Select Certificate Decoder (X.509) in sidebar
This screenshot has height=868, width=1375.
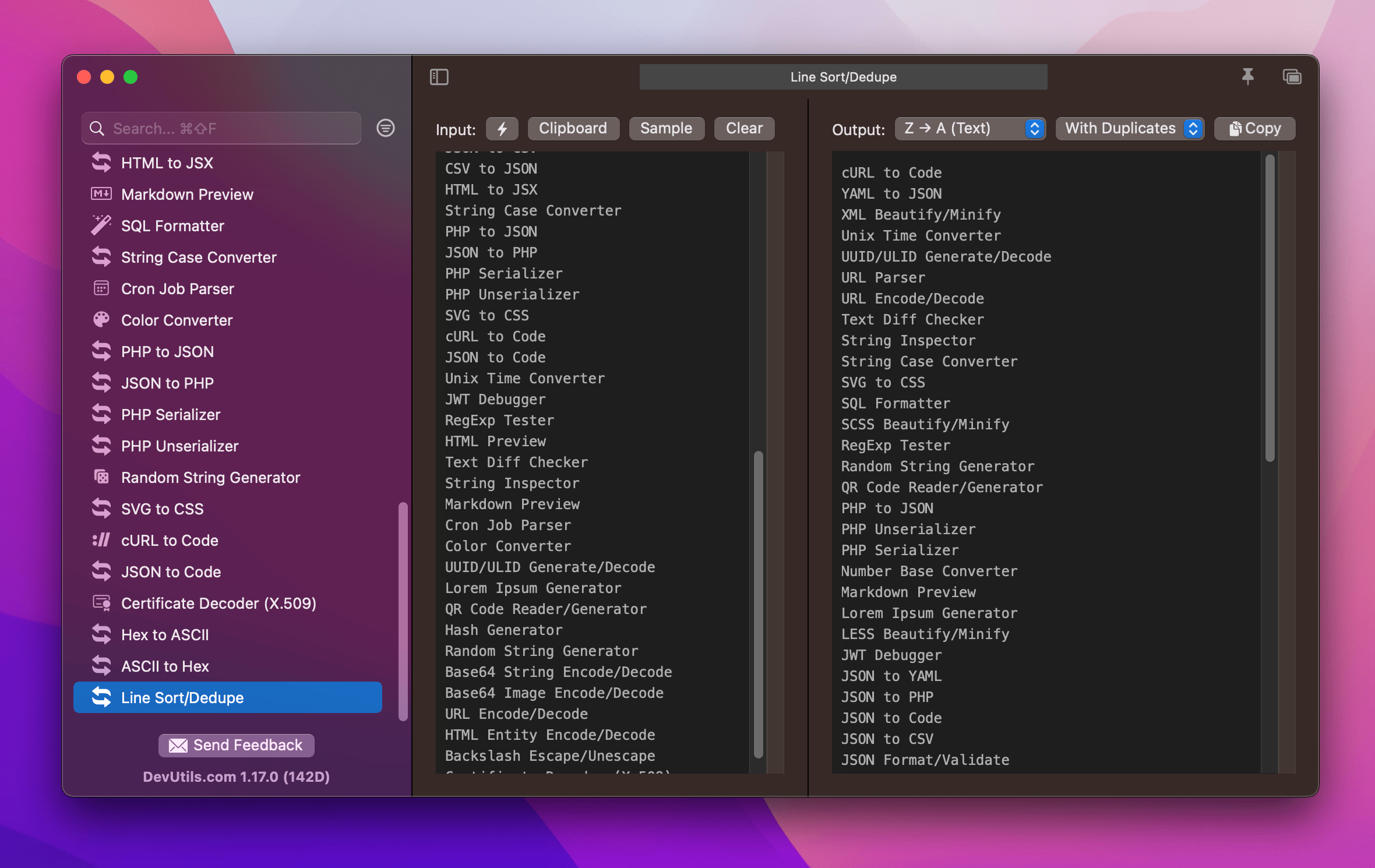click(x=227, y=603)
